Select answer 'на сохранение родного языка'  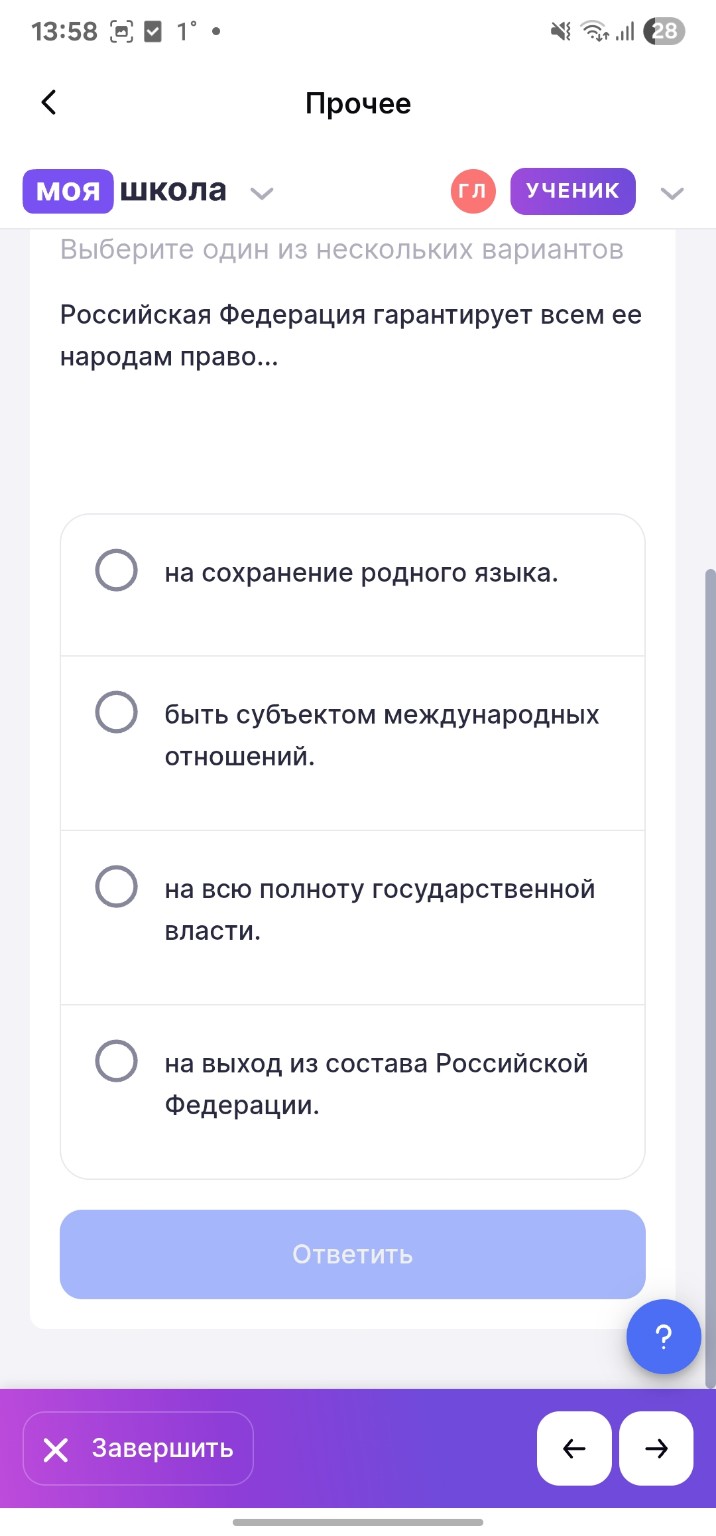352,570
